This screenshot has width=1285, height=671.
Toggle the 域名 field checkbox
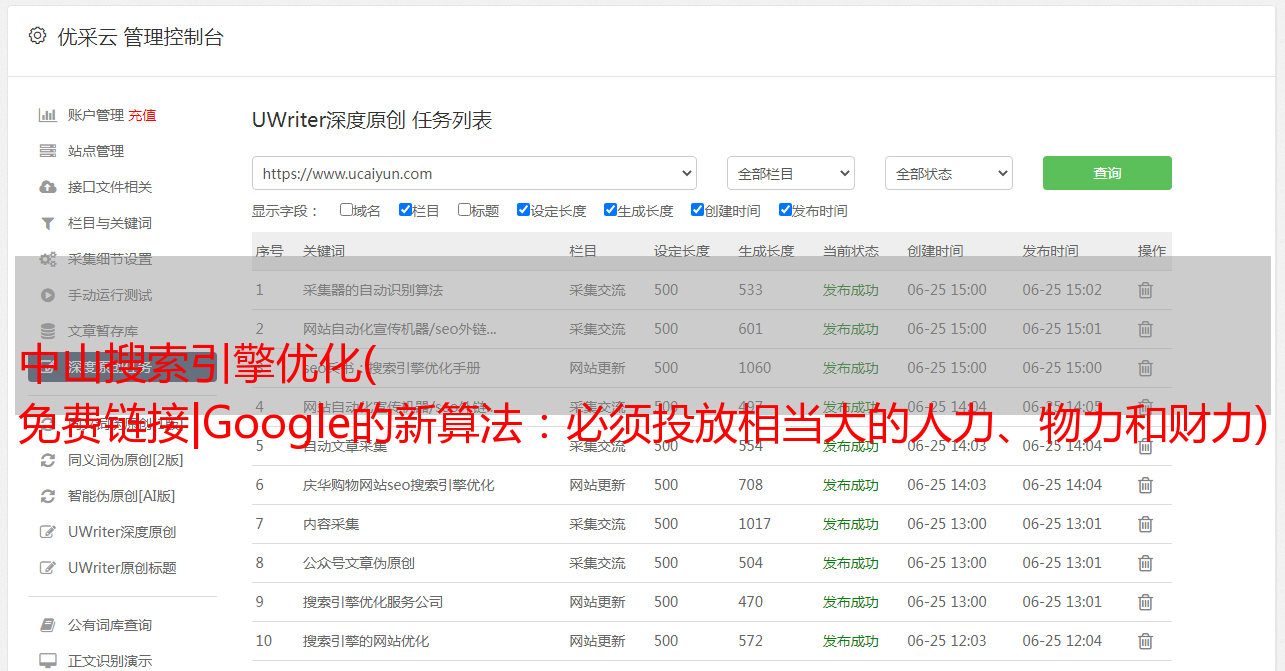(346, 210)
